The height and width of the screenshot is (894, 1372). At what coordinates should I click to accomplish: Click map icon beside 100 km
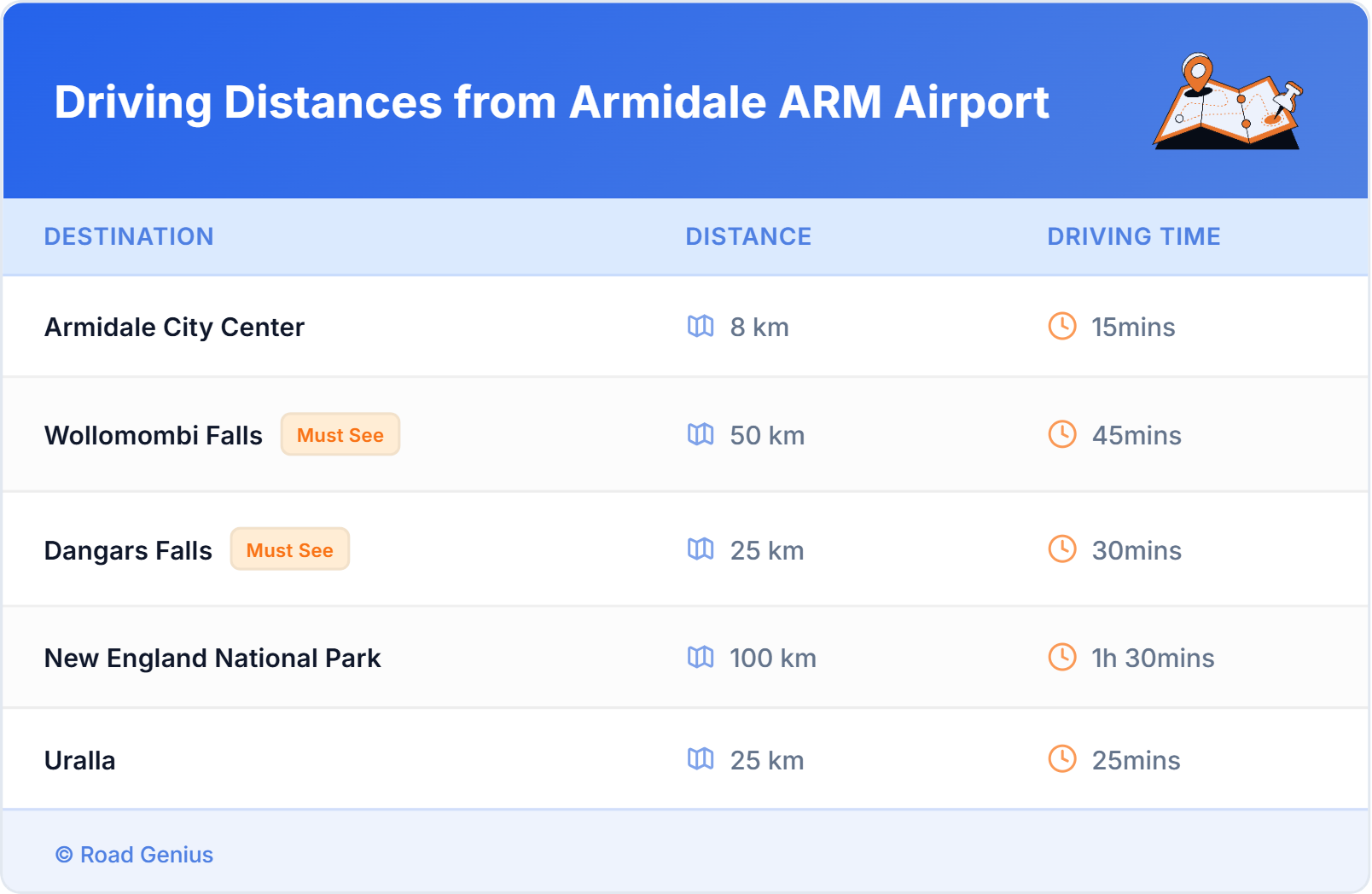click(x=701, y=657)
